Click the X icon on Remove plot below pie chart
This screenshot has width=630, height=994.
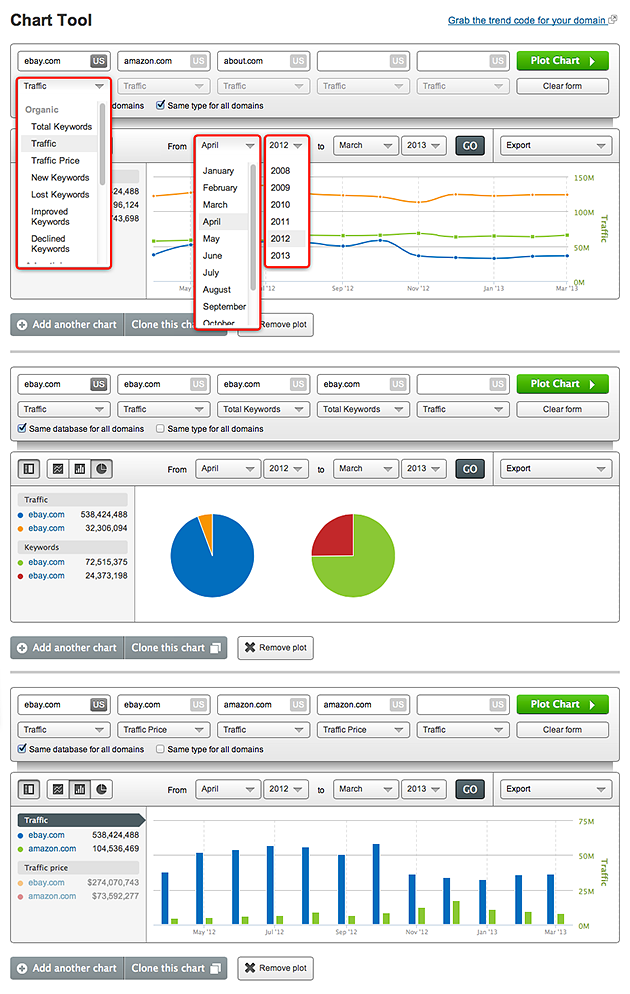tap(250, 647)
